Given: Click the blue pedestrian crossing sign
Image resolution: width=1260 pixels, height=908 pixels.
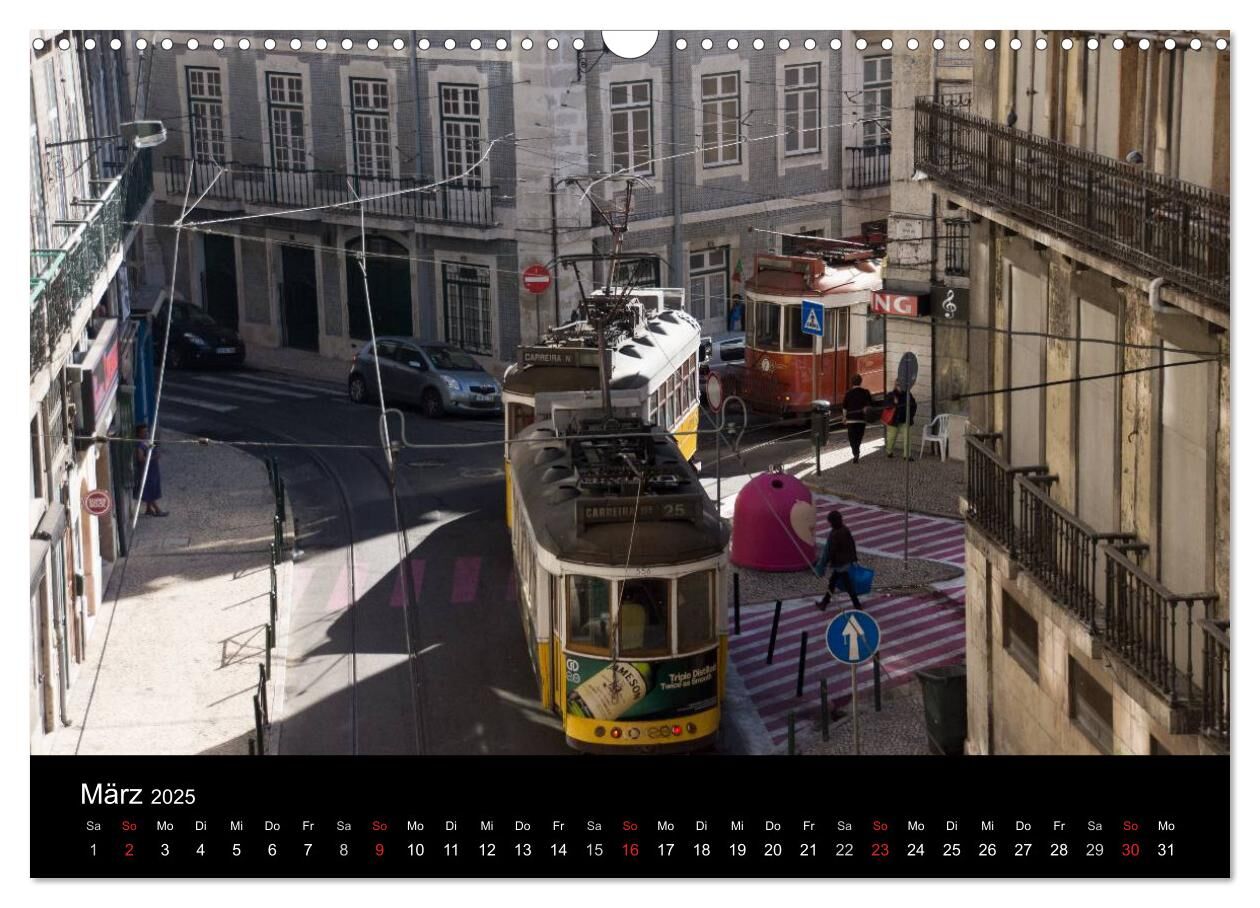Looking at the screenshot, I should [x=812, y=318].
